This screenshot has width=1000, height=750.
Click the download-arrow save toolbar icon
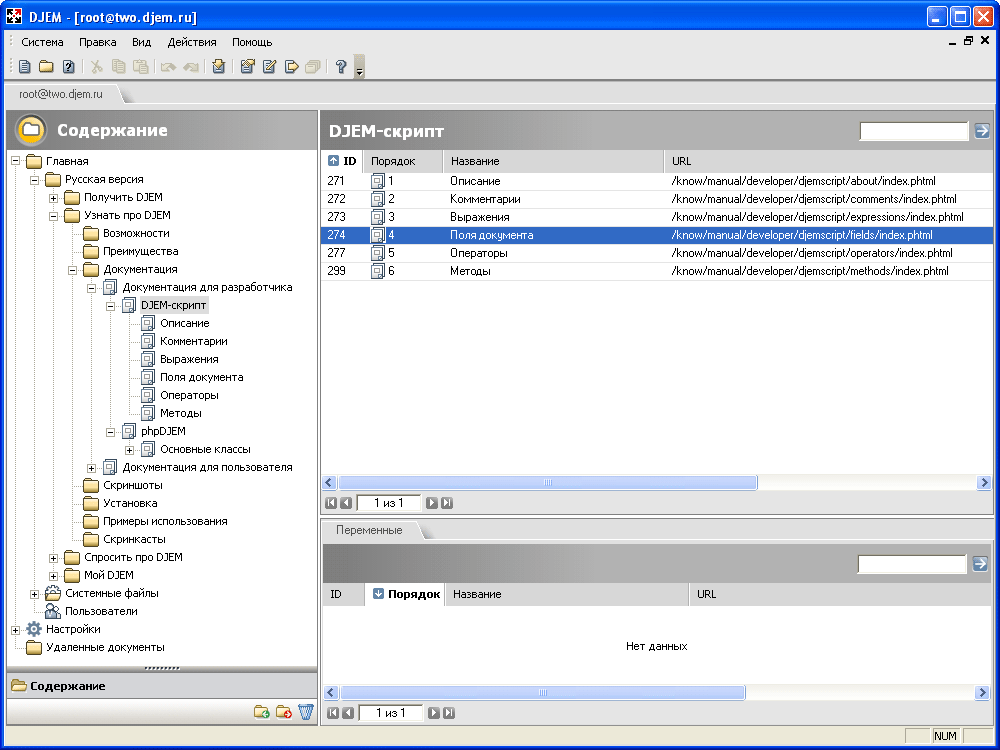pos(219,66)
